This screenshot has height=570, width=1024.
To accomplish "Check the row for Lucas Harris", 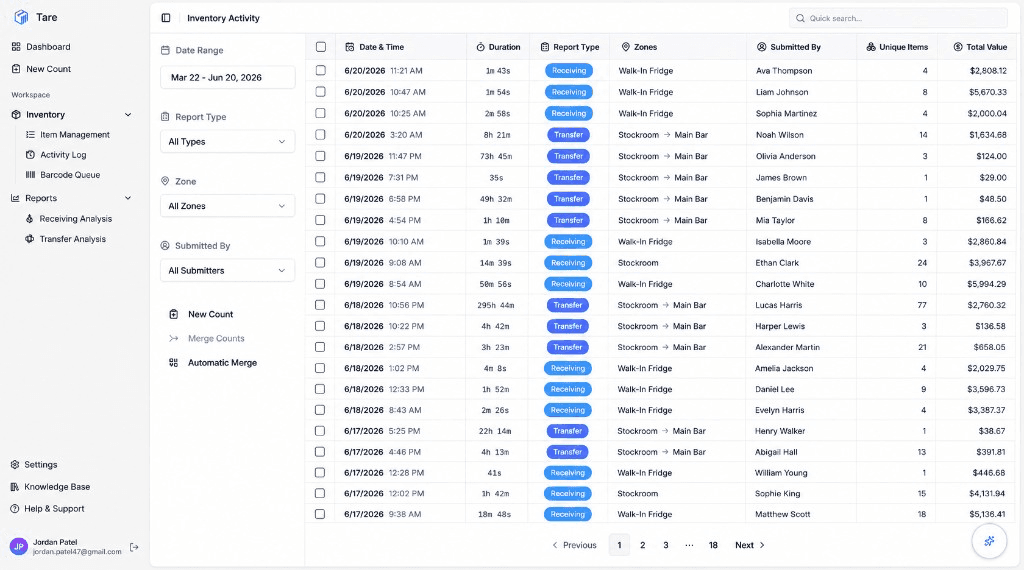I will click(320, 305).
